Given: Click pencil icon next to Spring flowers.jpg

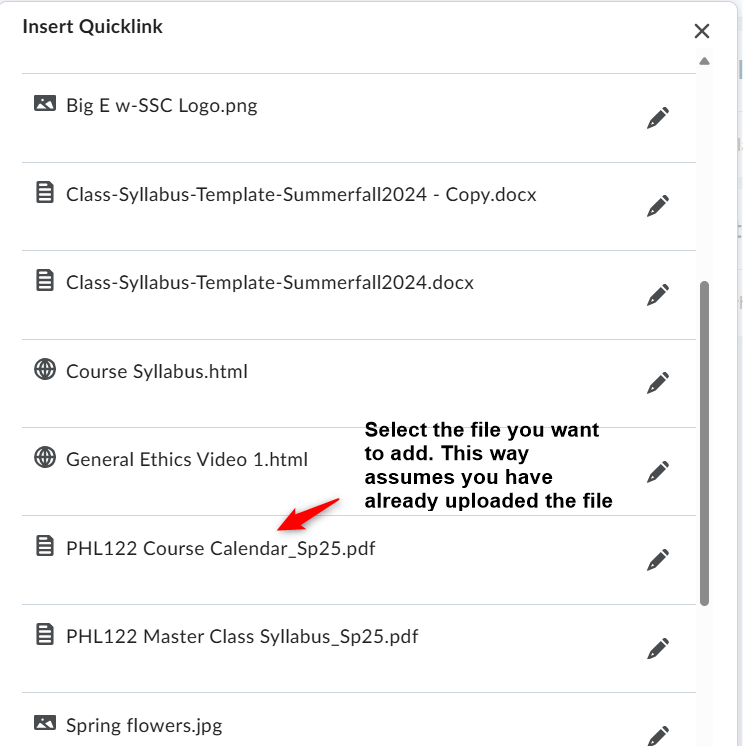Looking at the screenshot, I should point(658,736).
